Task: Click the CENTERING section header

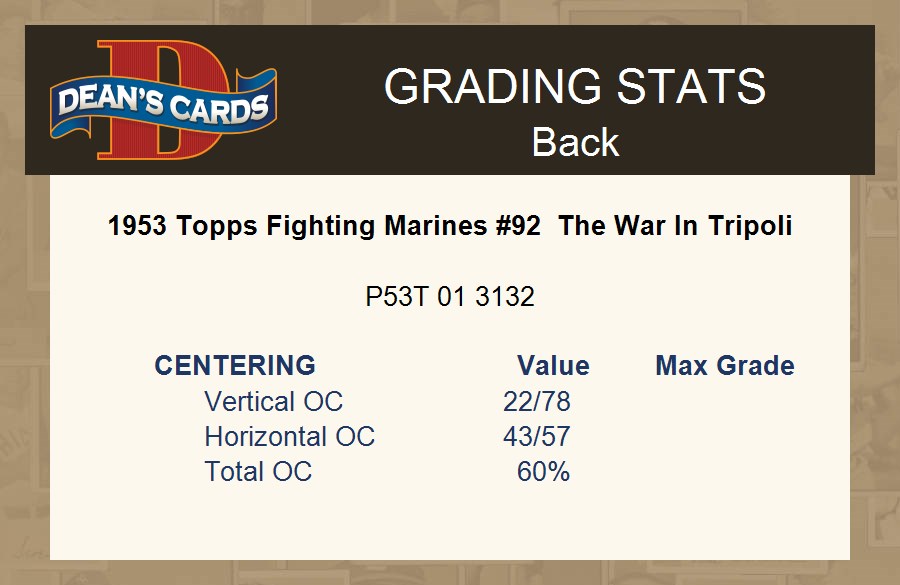Action: [x=235, y=366]
